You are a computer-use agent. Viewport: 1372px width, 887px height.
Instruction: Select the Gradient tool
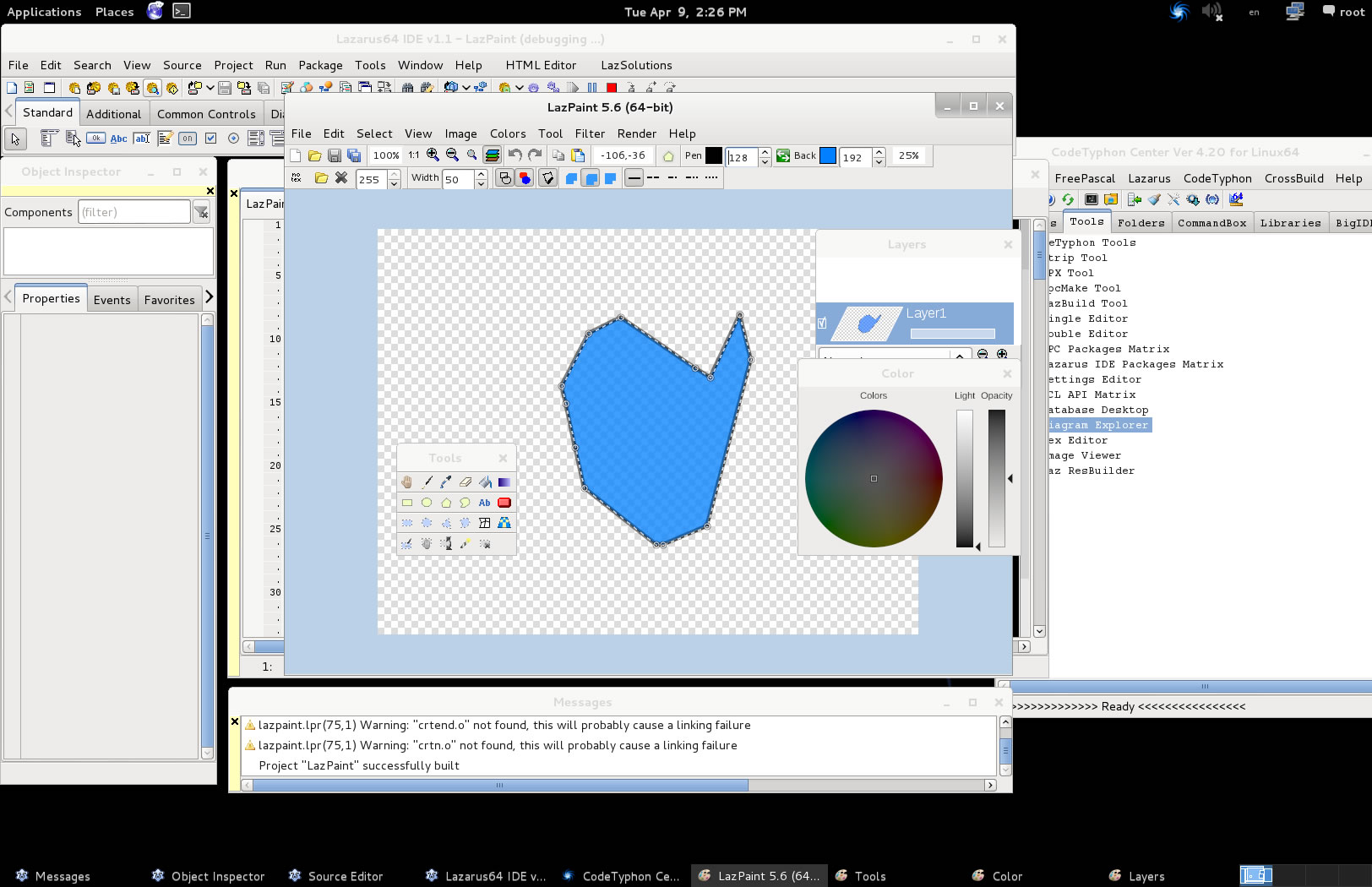pos(504,482)
